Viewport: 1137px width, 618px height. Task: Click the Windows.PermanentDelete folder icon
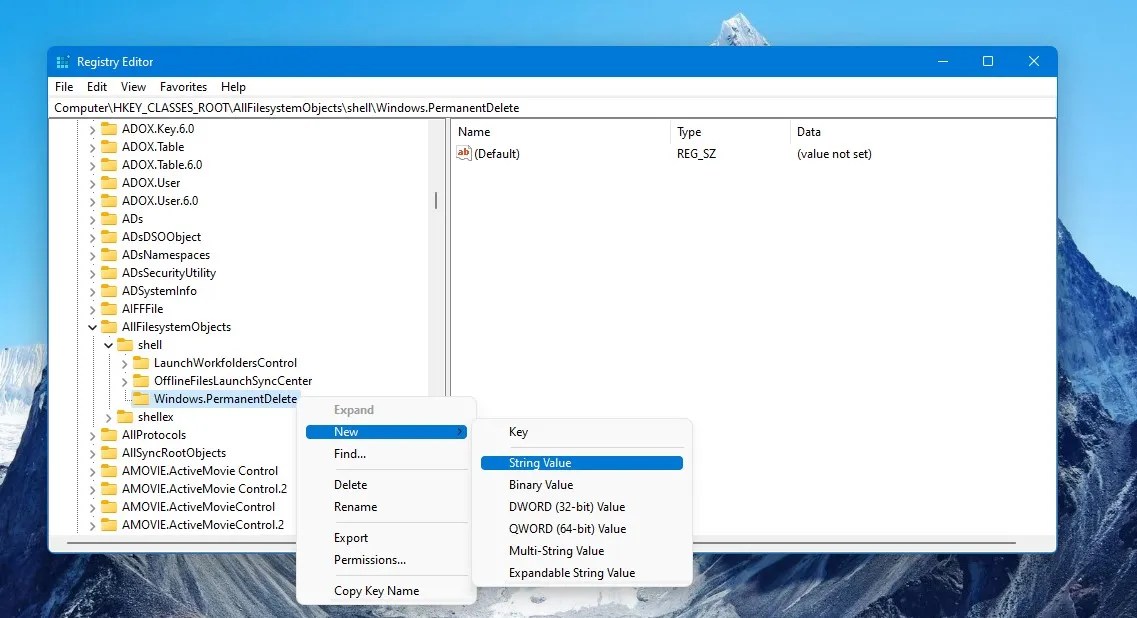[141, 399]
